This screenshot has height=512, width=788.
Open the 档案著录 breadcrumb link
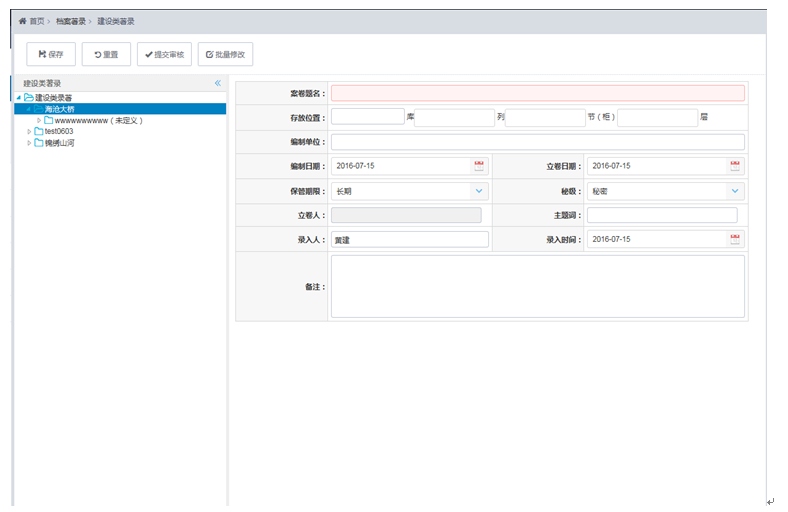70,21
